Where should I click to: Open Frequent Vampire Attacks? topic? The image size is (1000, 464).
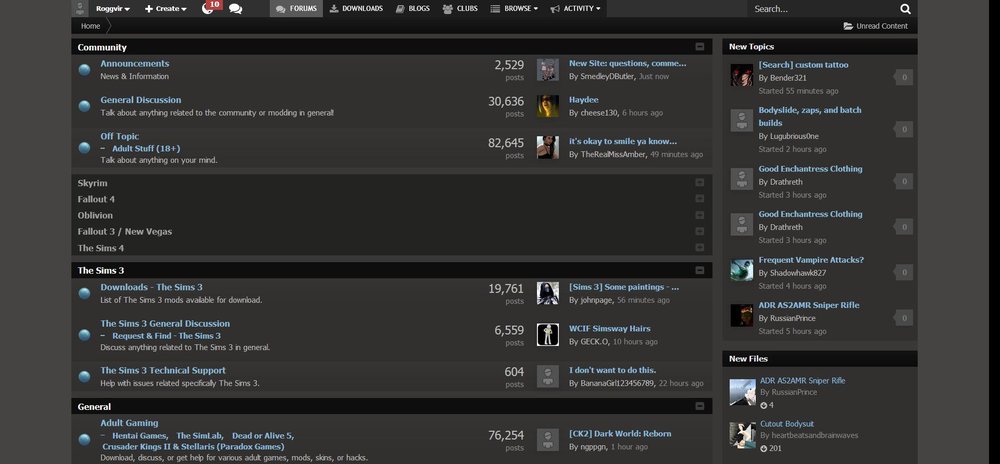pyautogui.click(x=811, y=260)
